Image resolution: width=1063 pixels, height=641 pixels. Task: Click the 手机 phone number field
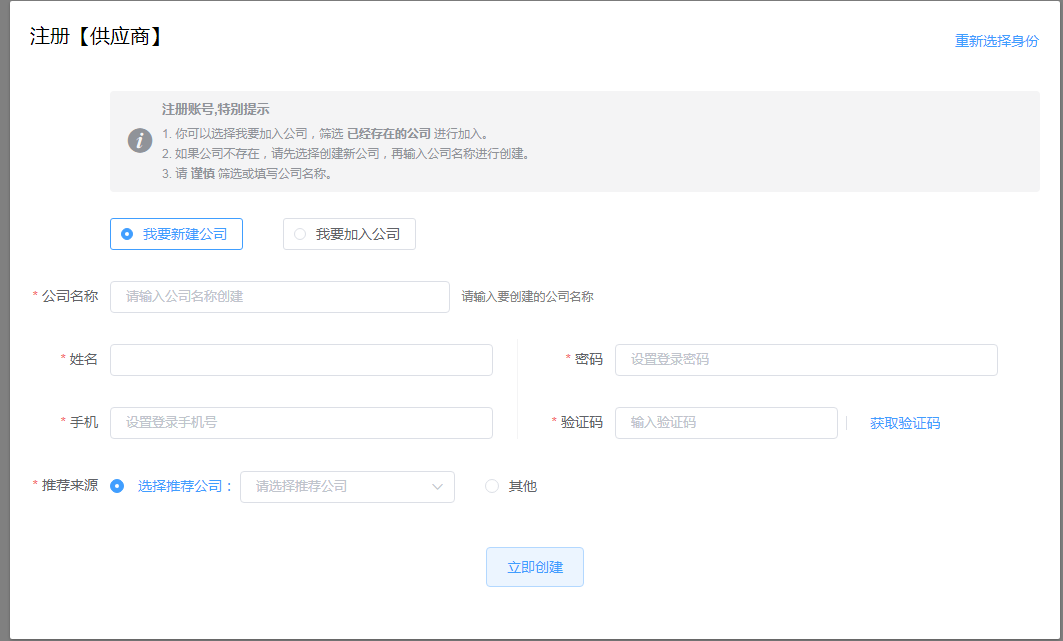tap(301, 423)
